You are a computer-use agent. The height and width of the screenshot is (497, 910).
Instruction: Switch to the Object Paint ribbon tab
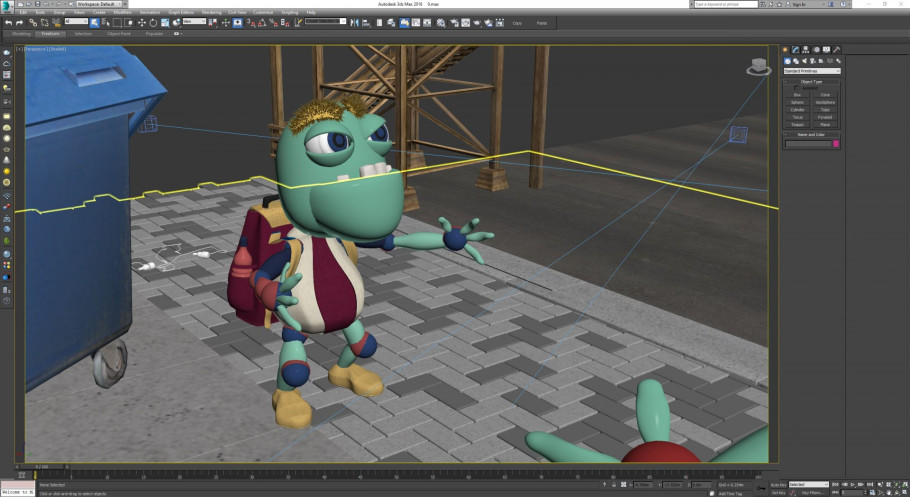118,34
